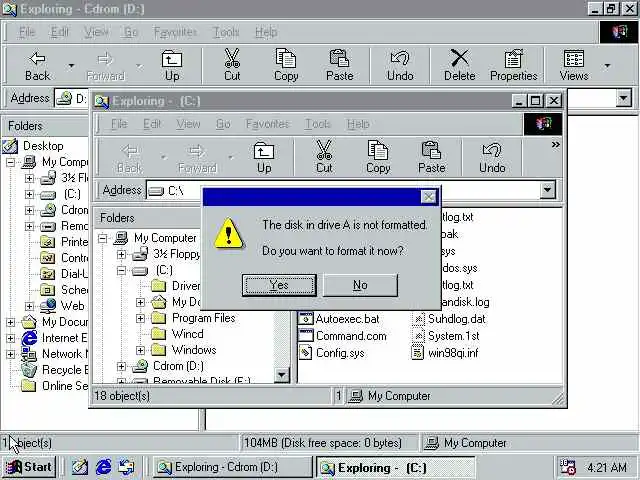Click the Task Scheduler tray icon
Screen dimensions: 640x480
click(568, 467)
